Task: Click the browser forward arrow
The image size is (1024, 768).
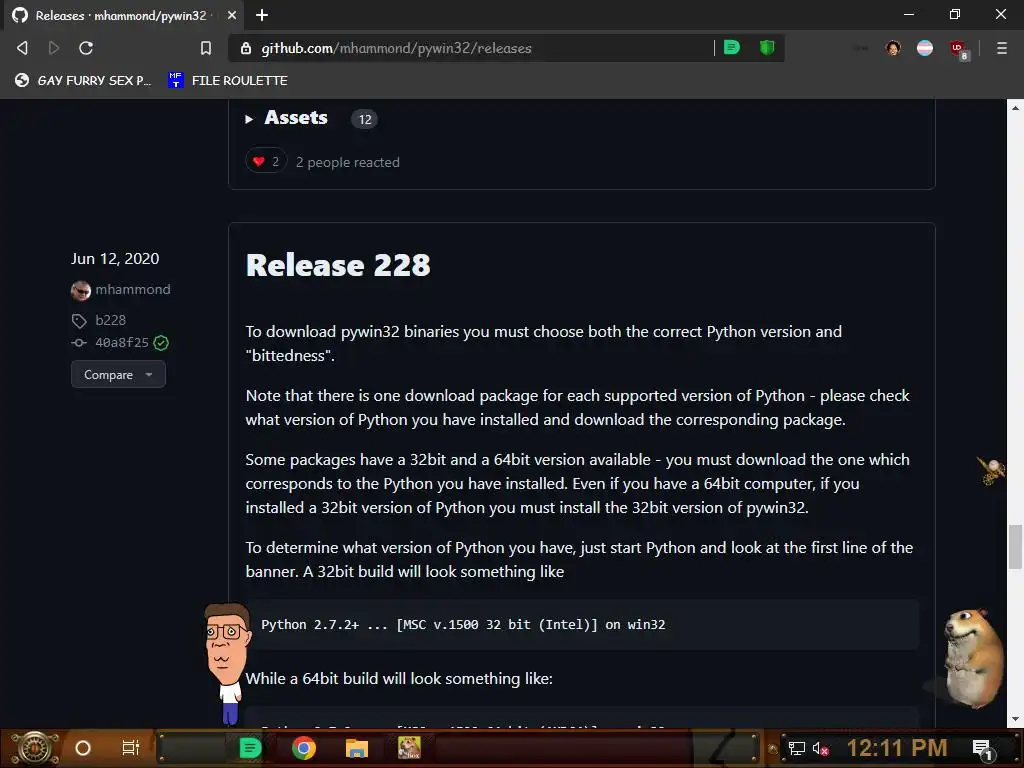Action: click(54, 48)
